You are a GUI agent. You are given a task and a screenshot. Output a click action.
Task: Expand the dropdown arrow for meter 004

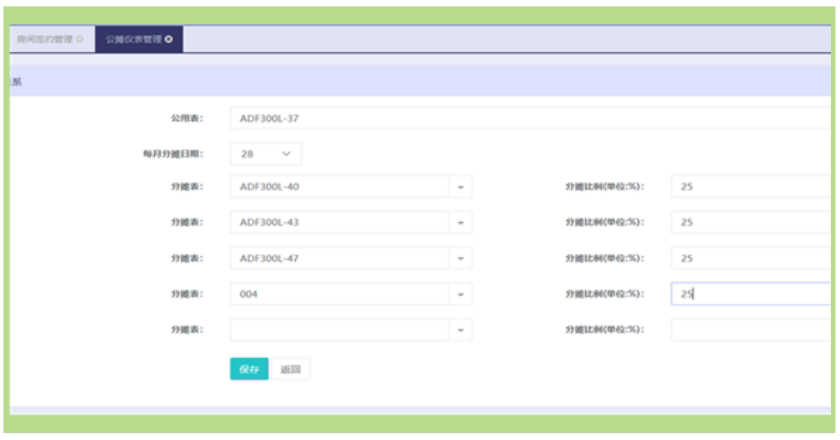click(461, 294)
